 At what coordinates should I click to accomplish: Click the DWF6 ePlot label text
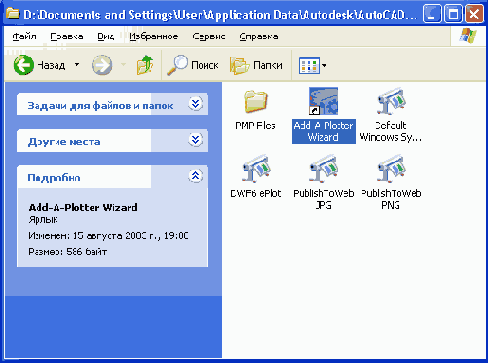(256, 193)
